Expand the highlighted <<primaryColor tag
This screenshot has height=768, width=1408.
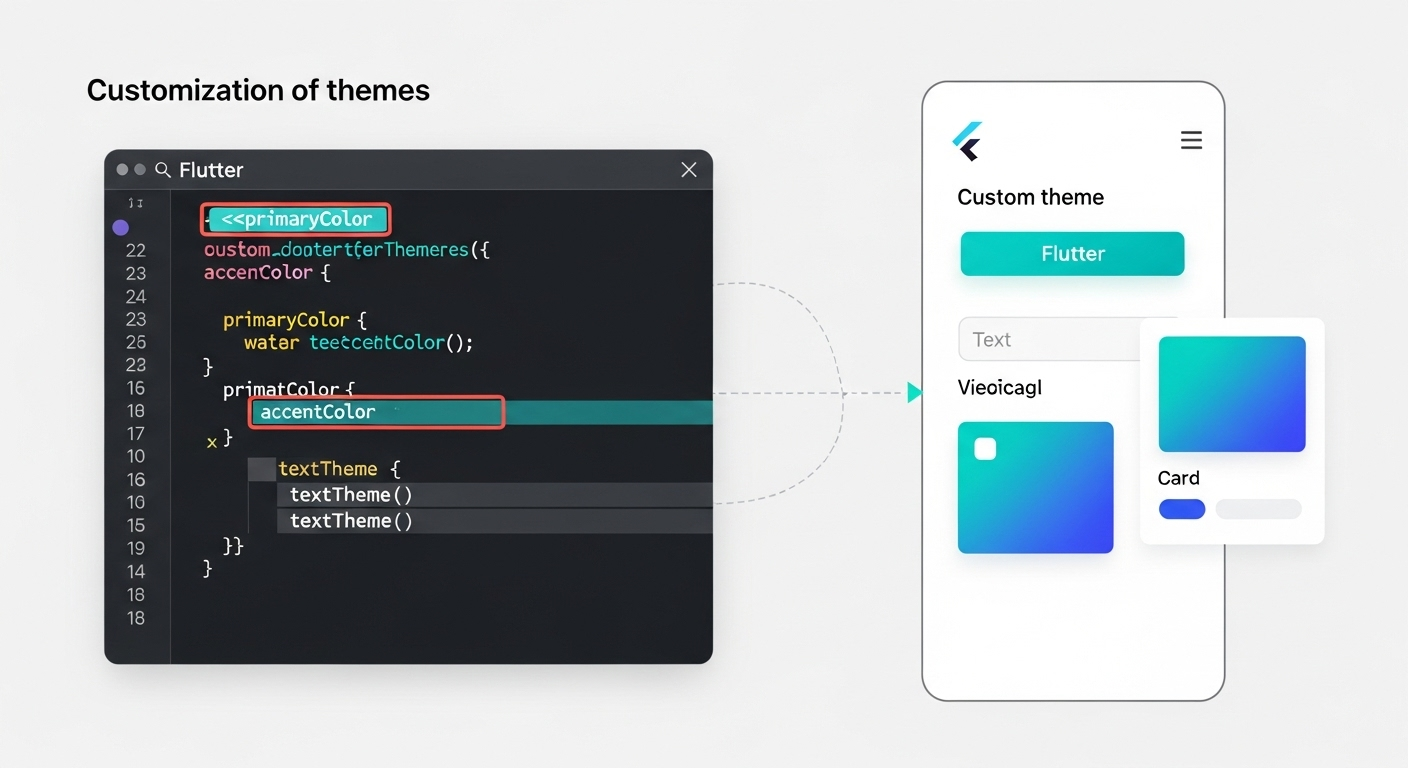click(296, 218)
